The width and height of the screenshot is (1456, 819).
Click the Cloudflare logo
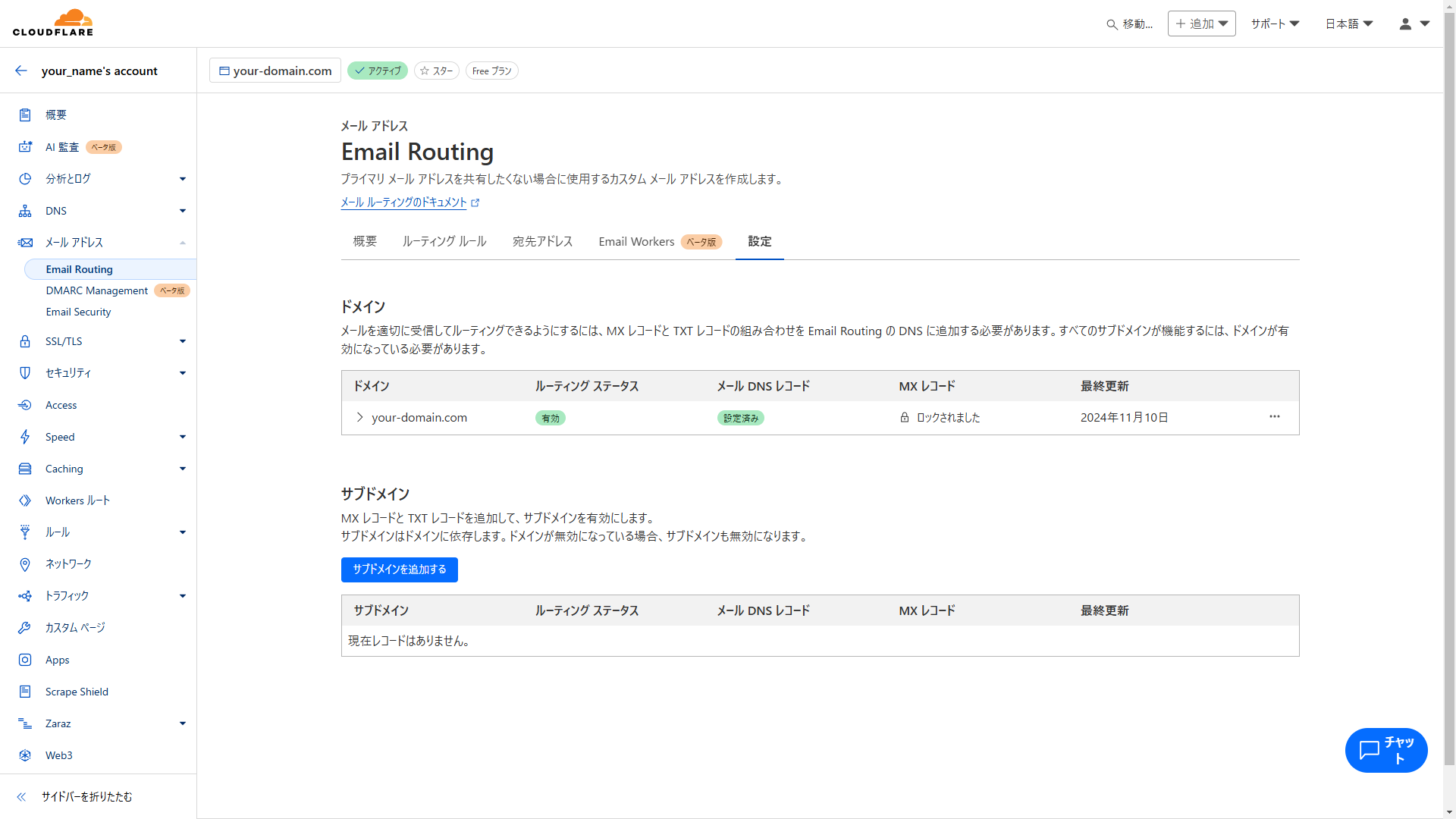tap(53, 23)
